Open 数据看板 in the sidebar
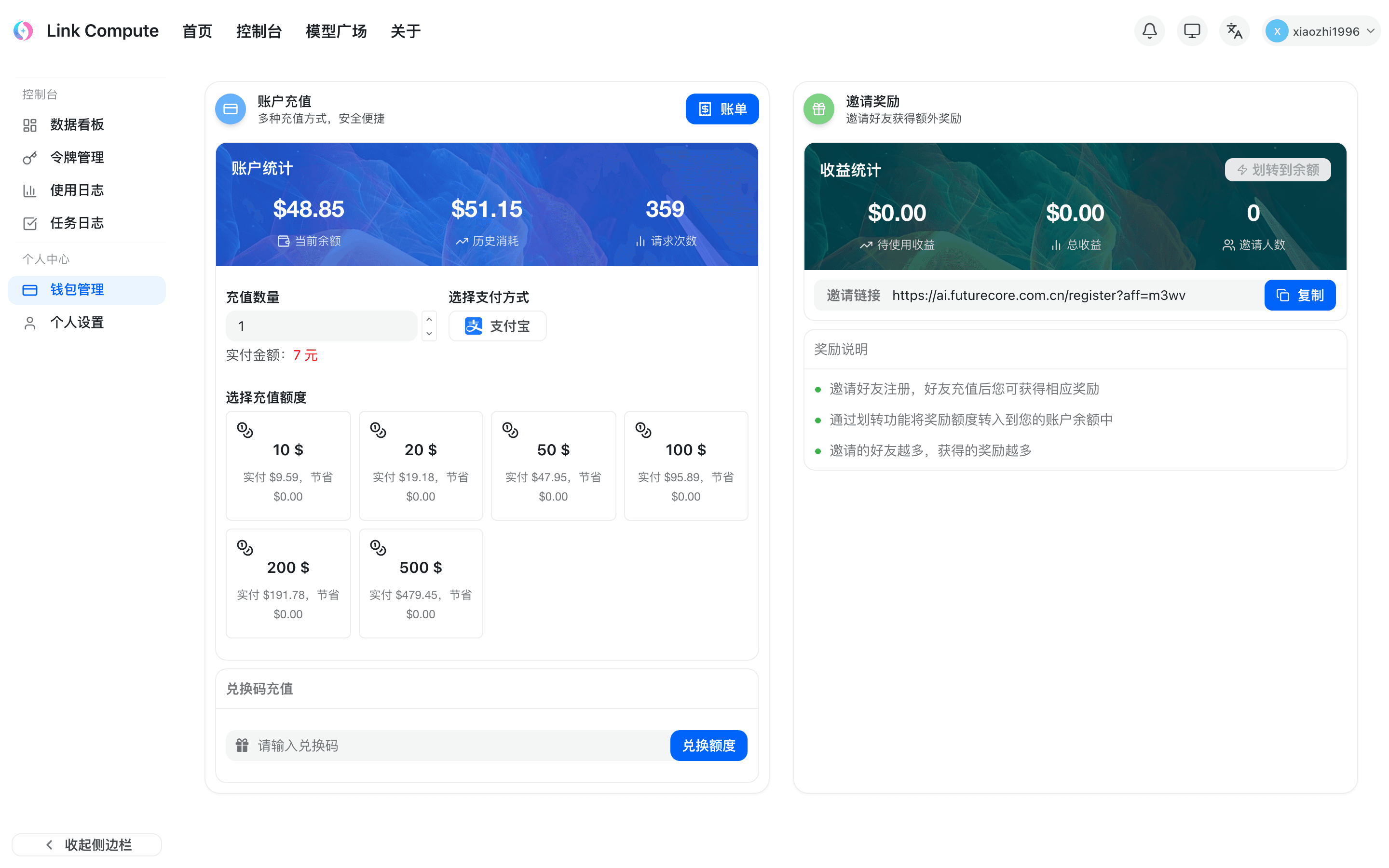The width and height of the screenshot is (1389, 868). tap(87, 125)
